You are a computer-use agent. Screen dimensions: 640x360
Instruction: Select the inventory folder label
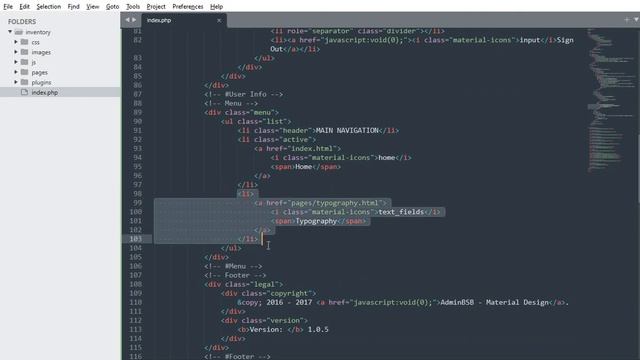coord(38,32)
